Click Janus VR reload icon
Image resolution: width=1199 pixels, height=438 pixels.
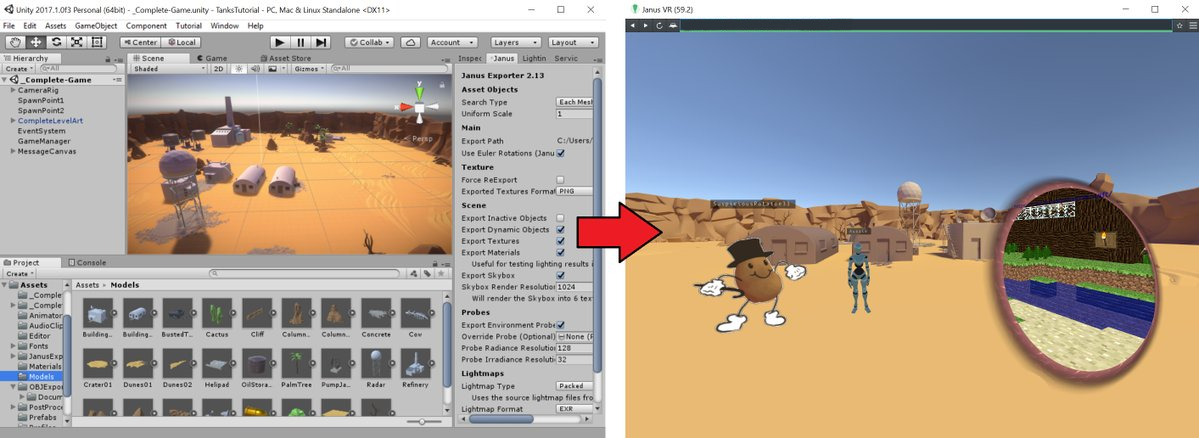(x=659, y=25)
